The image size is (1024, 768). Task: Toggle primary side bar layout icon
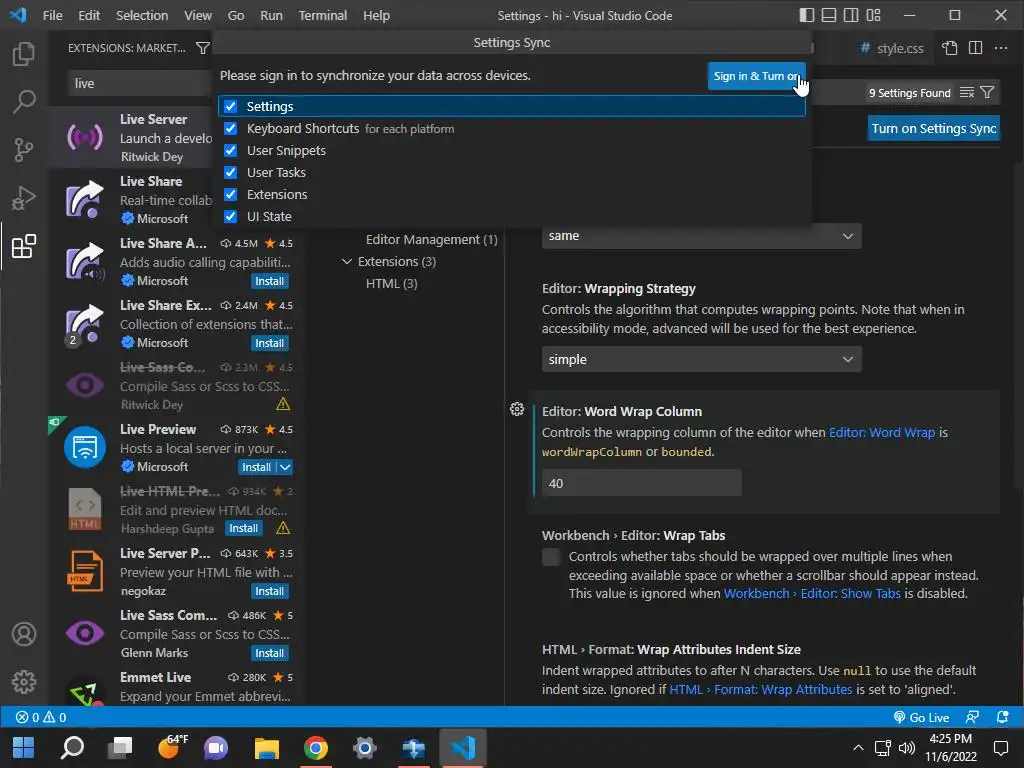[x=807, y=15]
